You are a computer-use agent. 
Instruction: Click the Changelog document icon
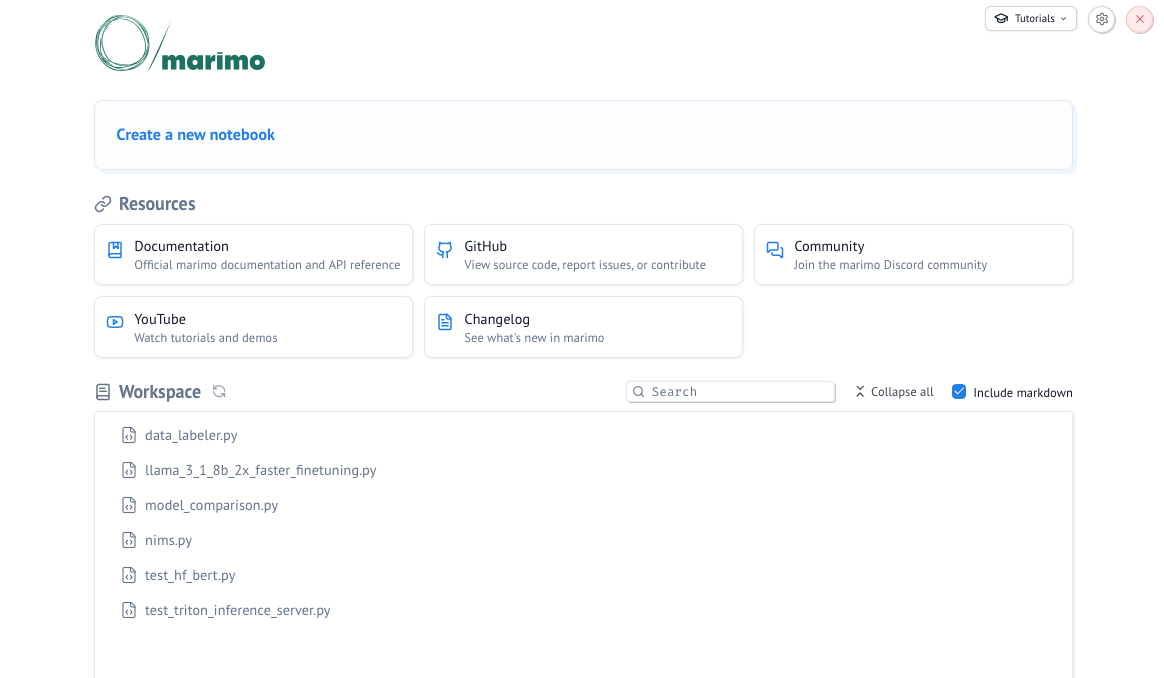tap(444, 323)
